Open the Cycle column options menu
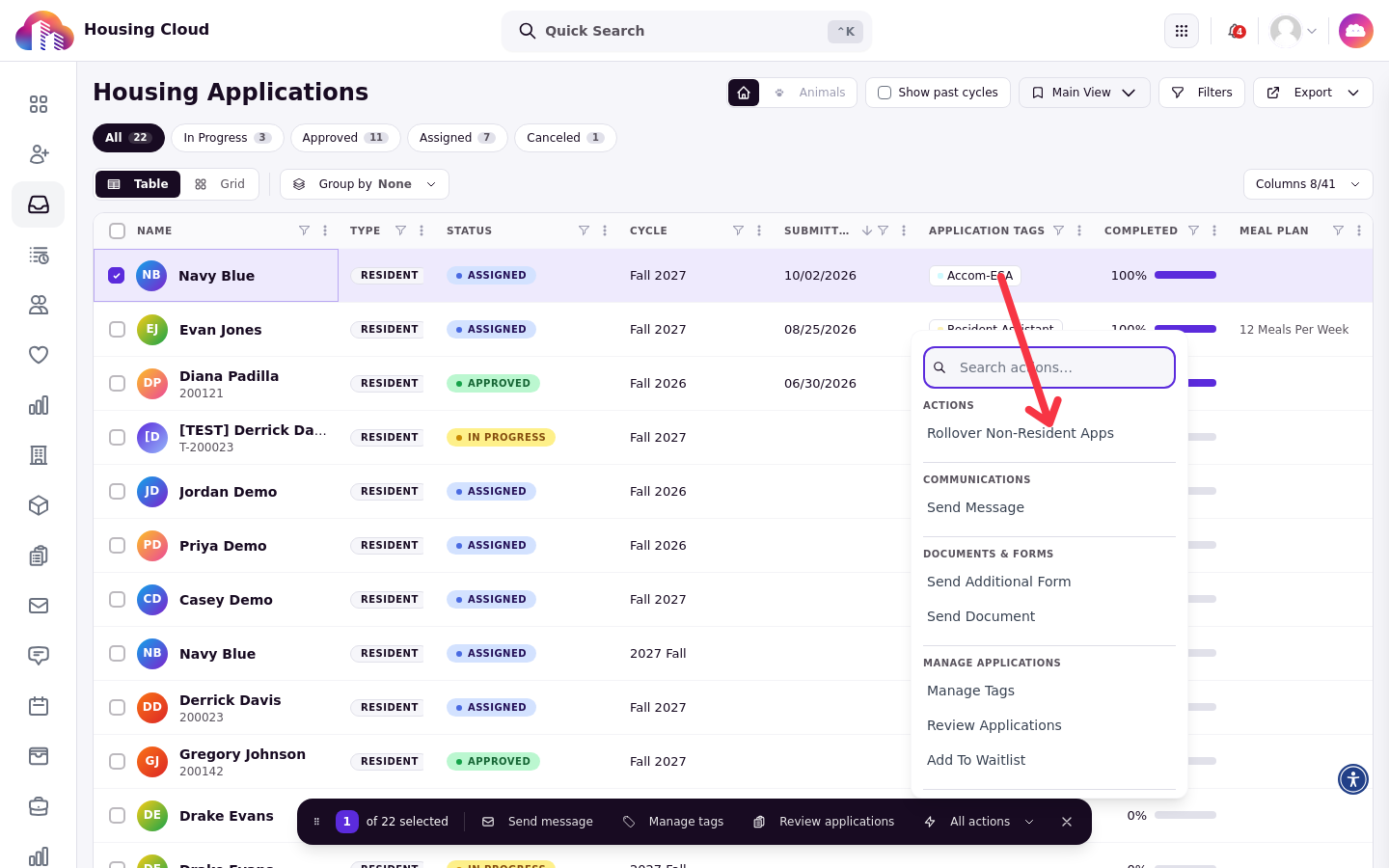Image resolution: width=1389 pixels, height=868 pixels. click(759, 231)
